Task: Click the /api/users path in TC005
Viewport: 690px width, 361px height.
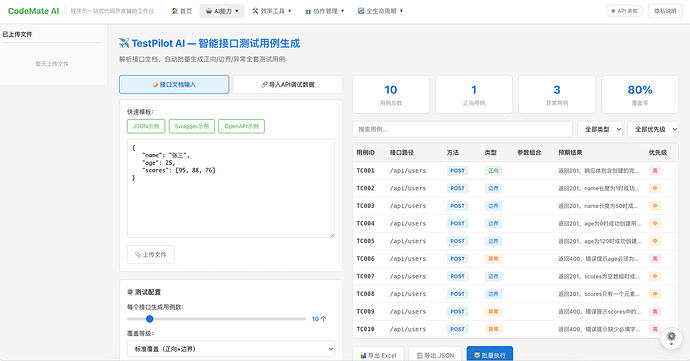Action: click(407, 241)
